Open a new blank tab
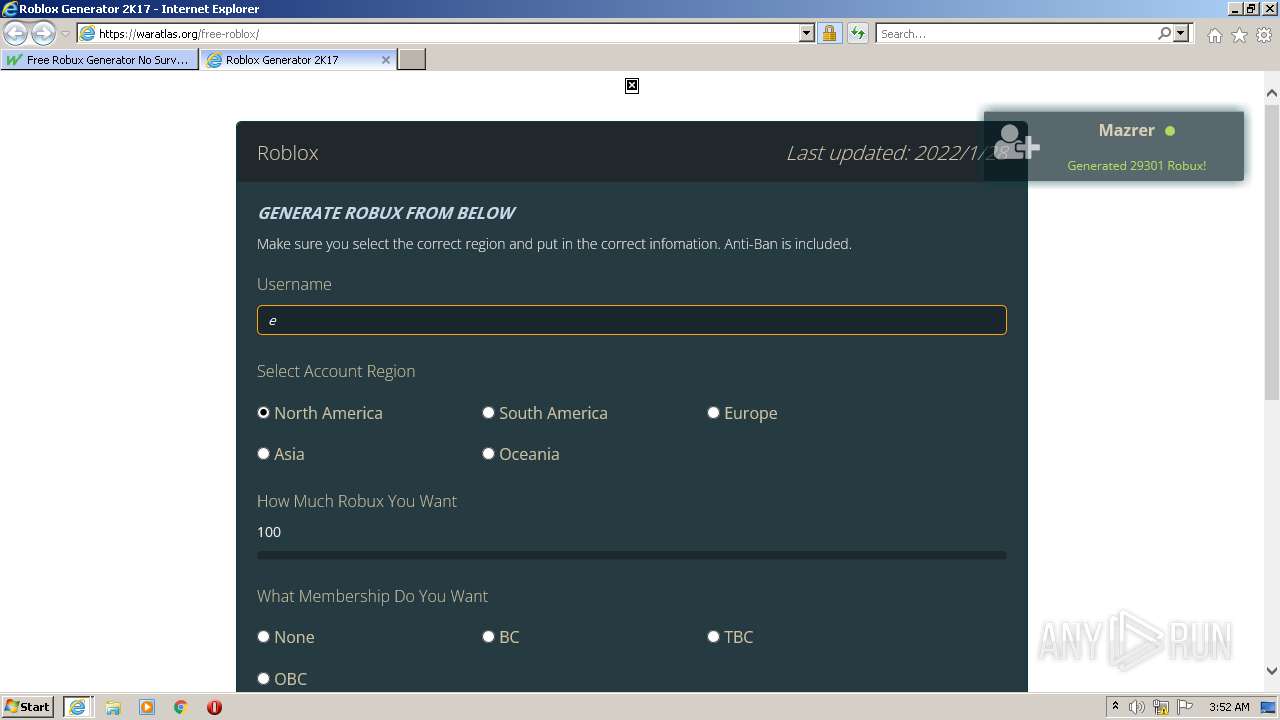 pyautogui.click(x=412, y=60)
